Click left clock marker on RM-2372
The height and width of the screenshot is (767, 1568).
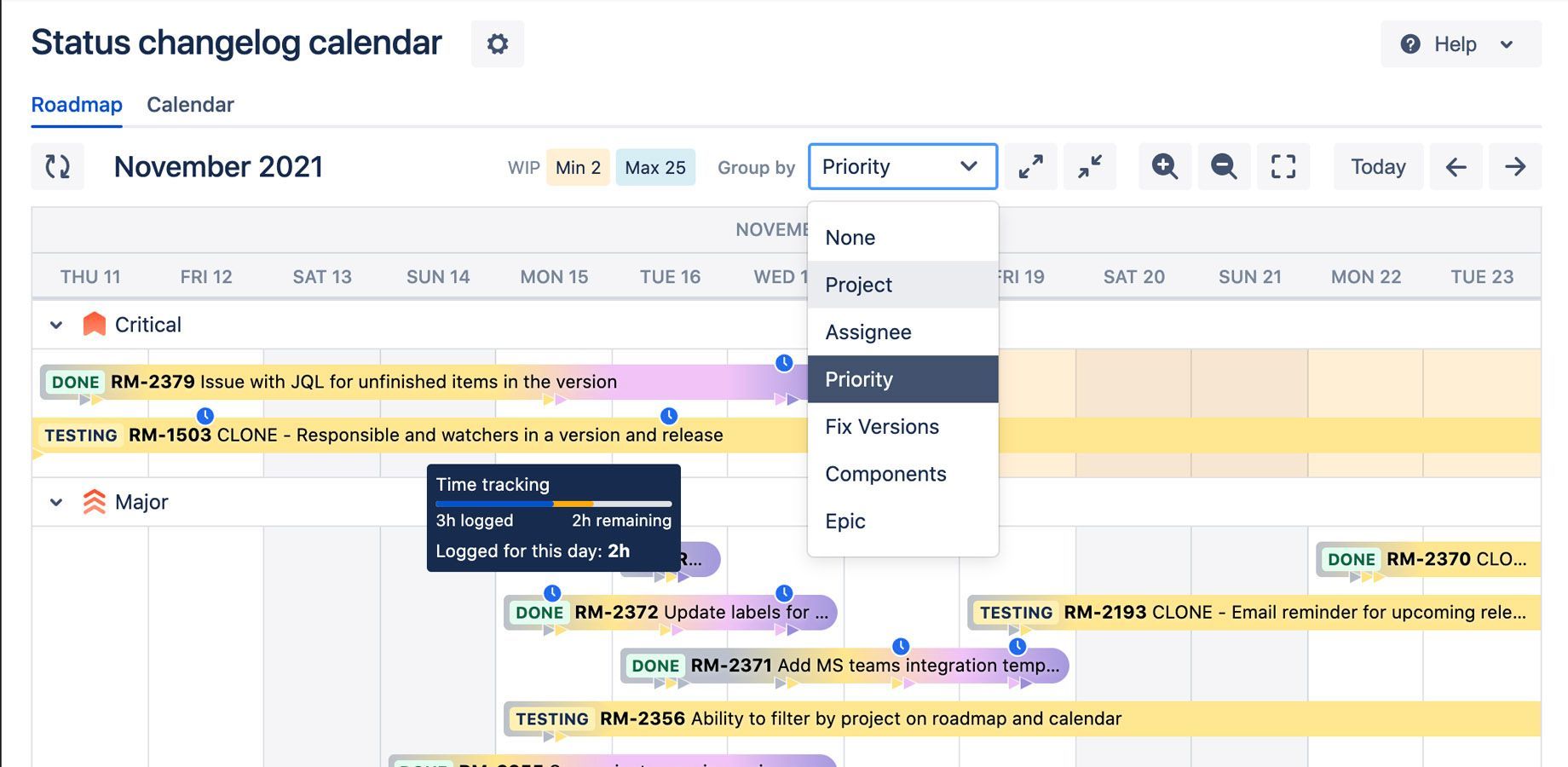coord(552,593)
